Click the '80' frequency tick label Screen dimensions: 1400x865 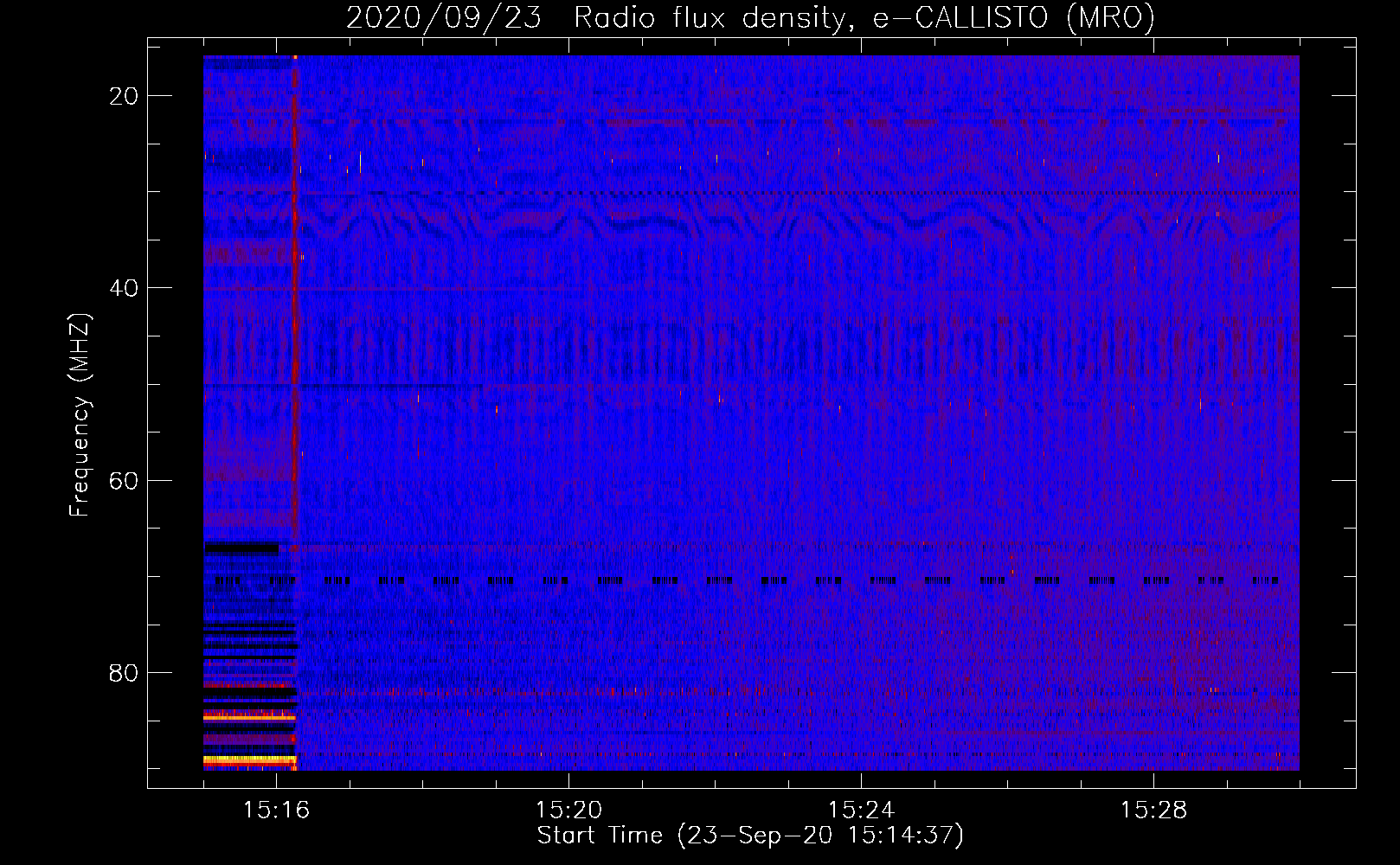point(124,673)
